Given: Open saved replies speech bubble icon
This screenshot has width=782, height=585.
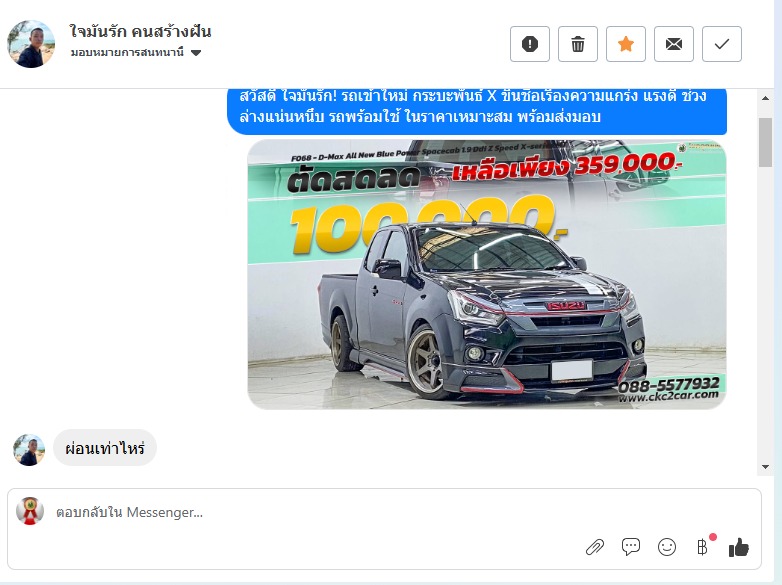Looking at the screenshot, I should click(x=631, y=547).
